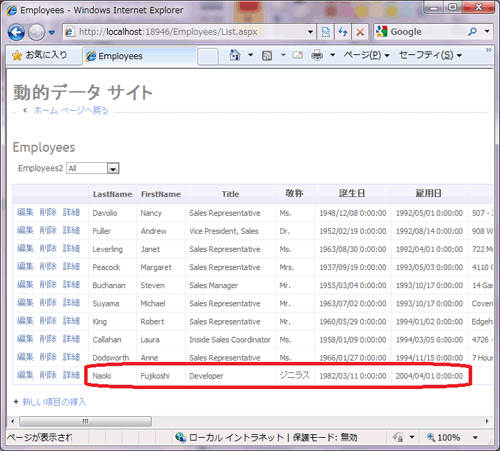Image resolution: width=500 pixels, height=451 pixels.
Task: Click the red Stop loading icon
Action: point(360,32)
